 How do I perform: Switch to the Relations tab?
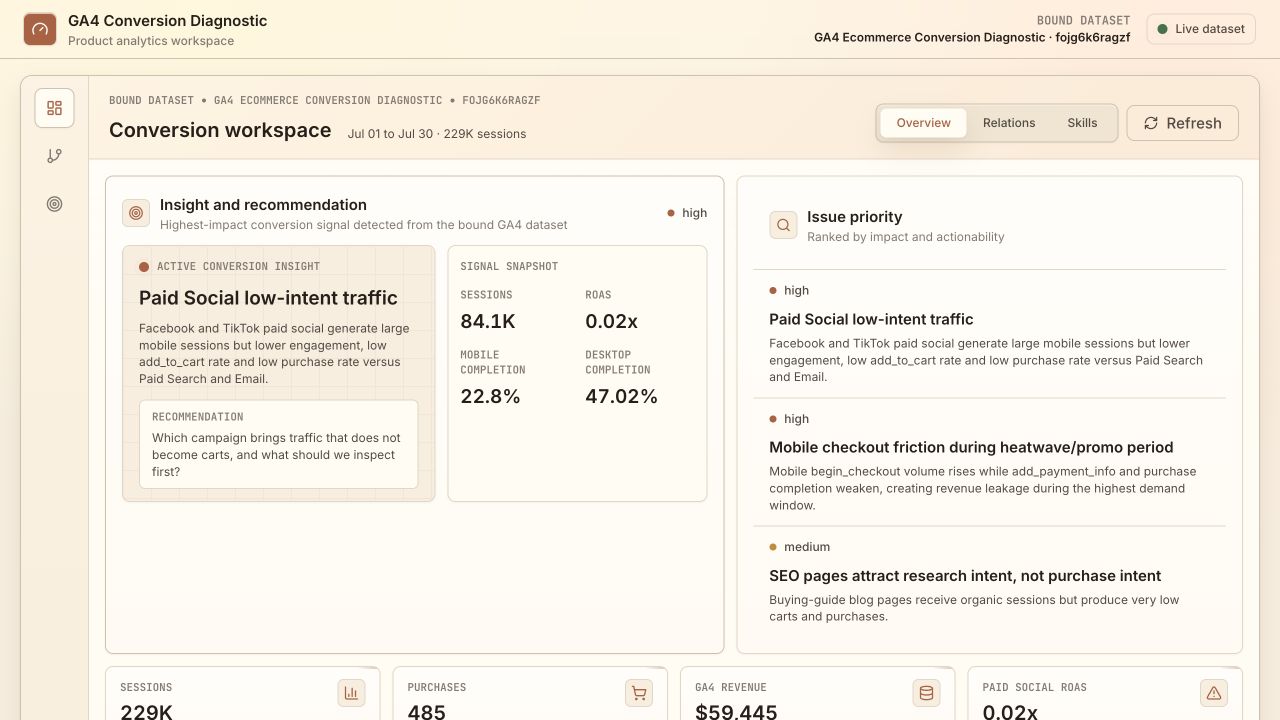click(x=1009, y=123)
